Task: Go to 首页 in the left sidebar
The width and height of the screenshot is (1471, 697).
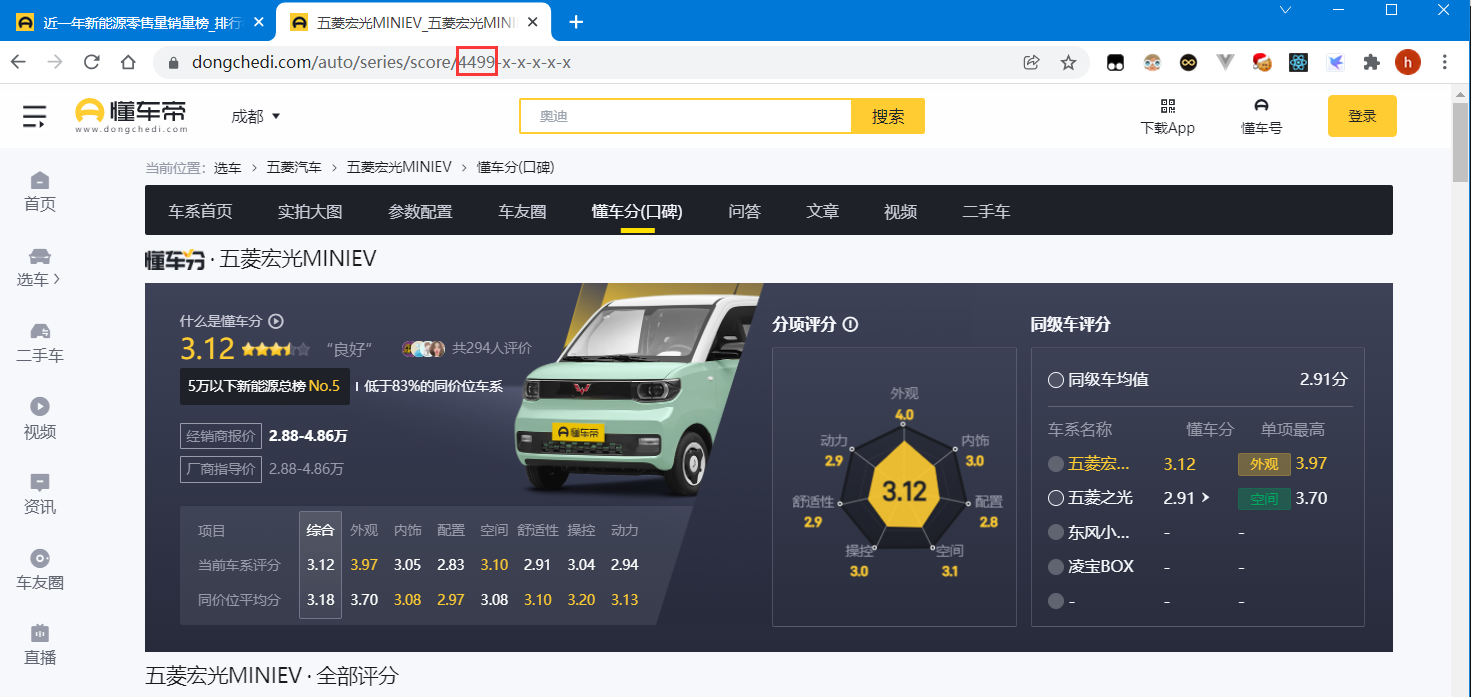Action: (40, 192)
